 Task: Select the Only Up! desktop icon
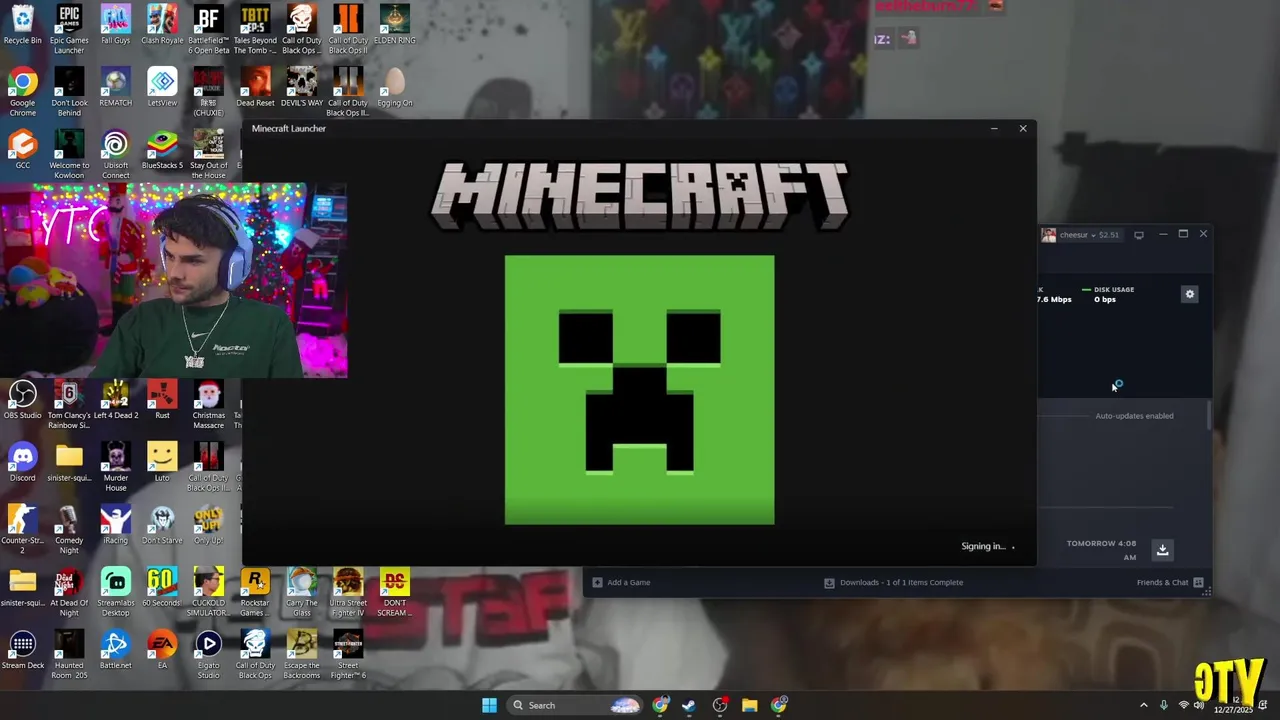tap(208, 525)
